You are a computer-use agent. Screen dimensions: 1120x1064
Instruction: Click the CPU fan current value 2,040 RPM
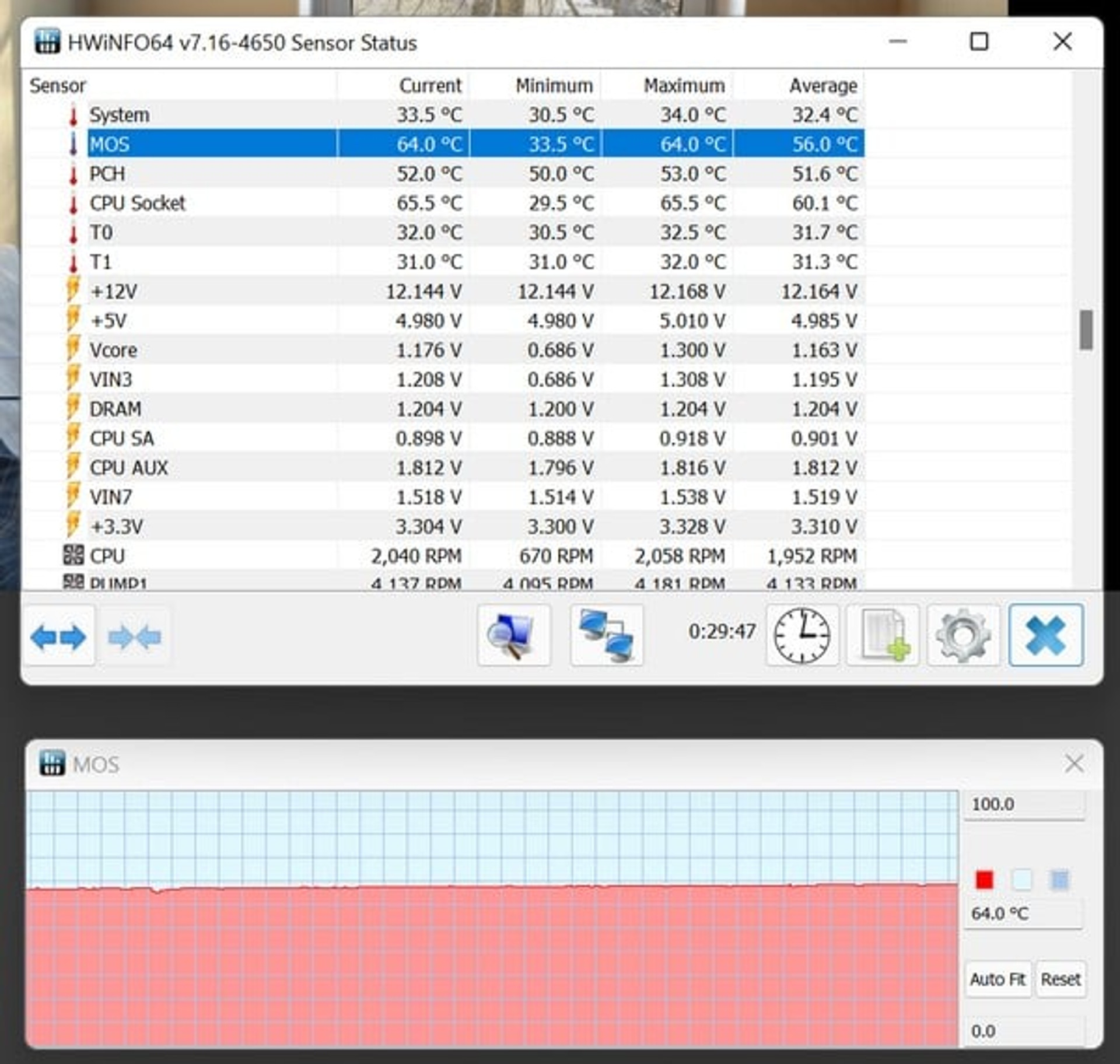[416, 556]
